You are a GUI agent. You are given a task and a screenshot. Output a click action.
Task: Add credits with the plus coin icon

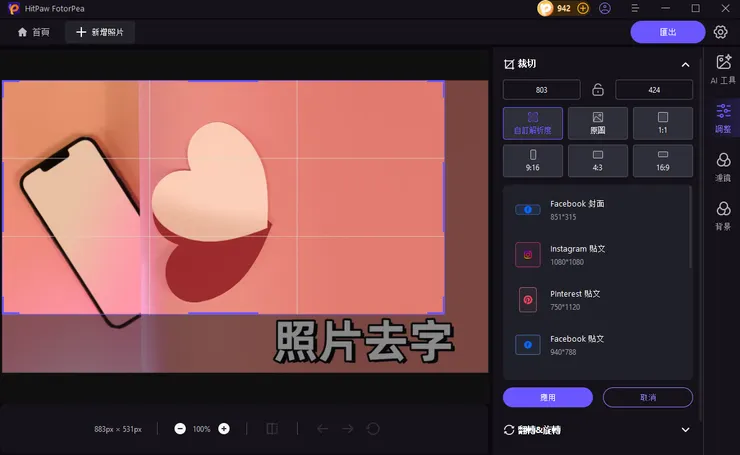(583, 8)
